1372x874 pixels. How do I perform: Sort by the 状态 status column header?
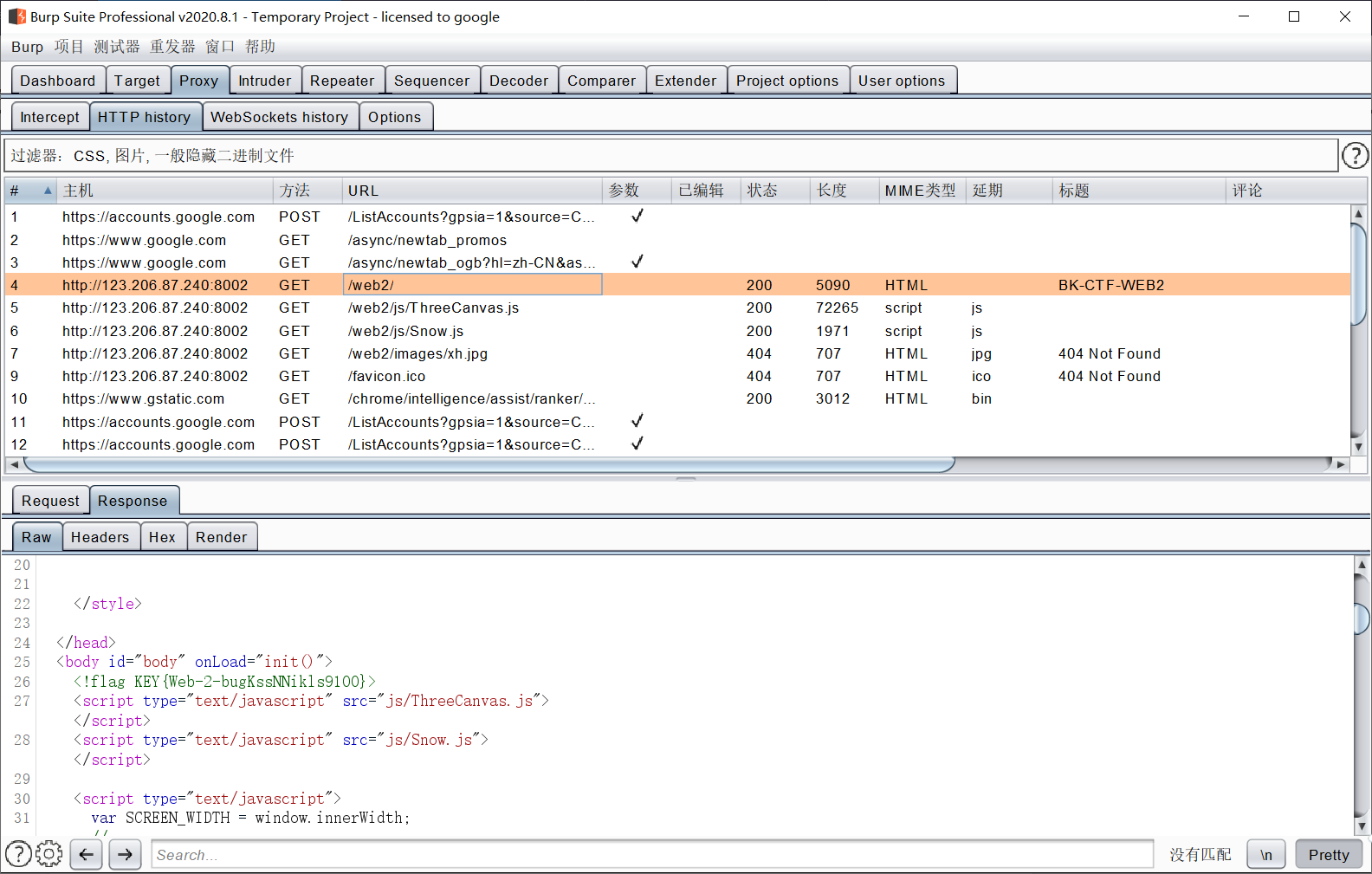pos(775,191)
